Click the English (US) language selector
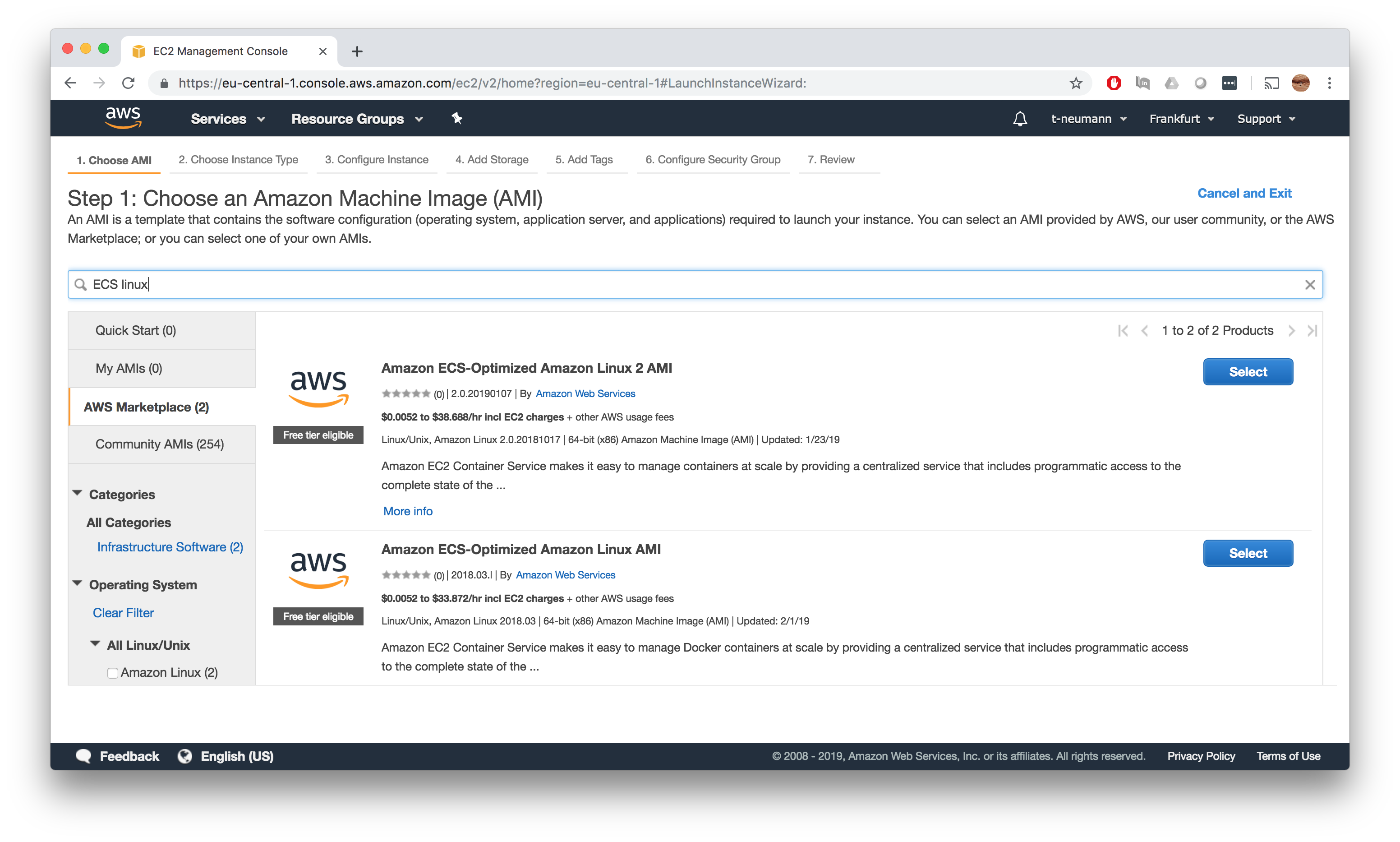 237,756
